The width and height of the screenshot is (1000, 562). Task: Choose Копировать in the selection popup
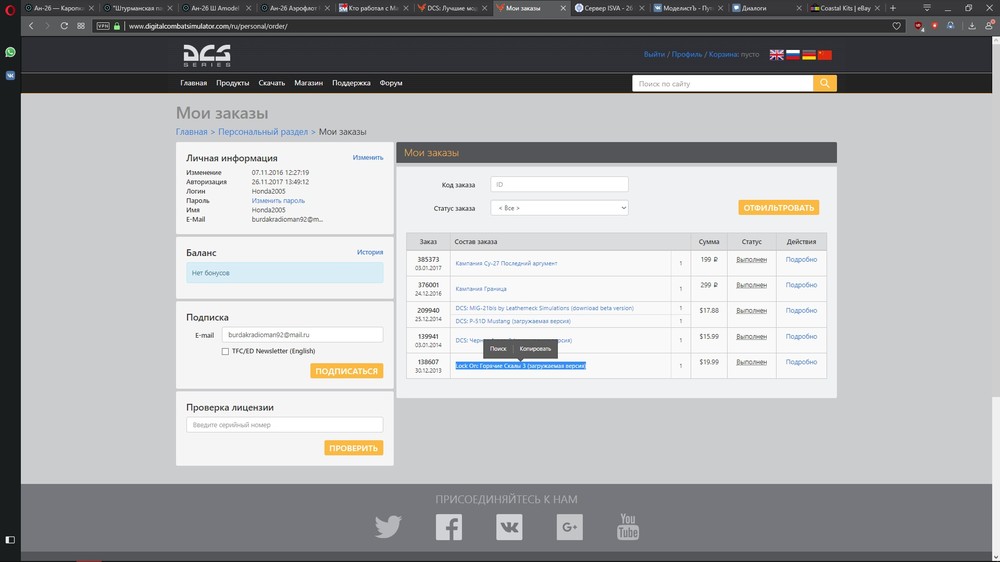click(x=535, y=349)
